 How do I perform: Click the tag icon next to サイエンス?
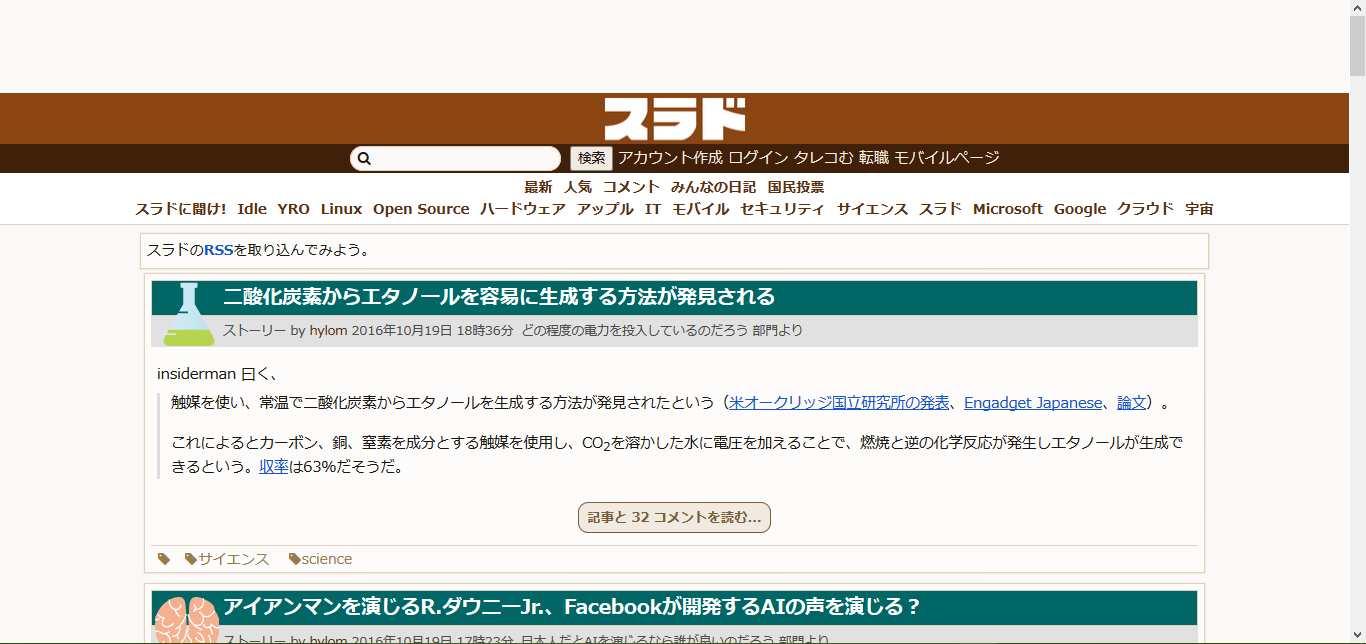(191, 558)
